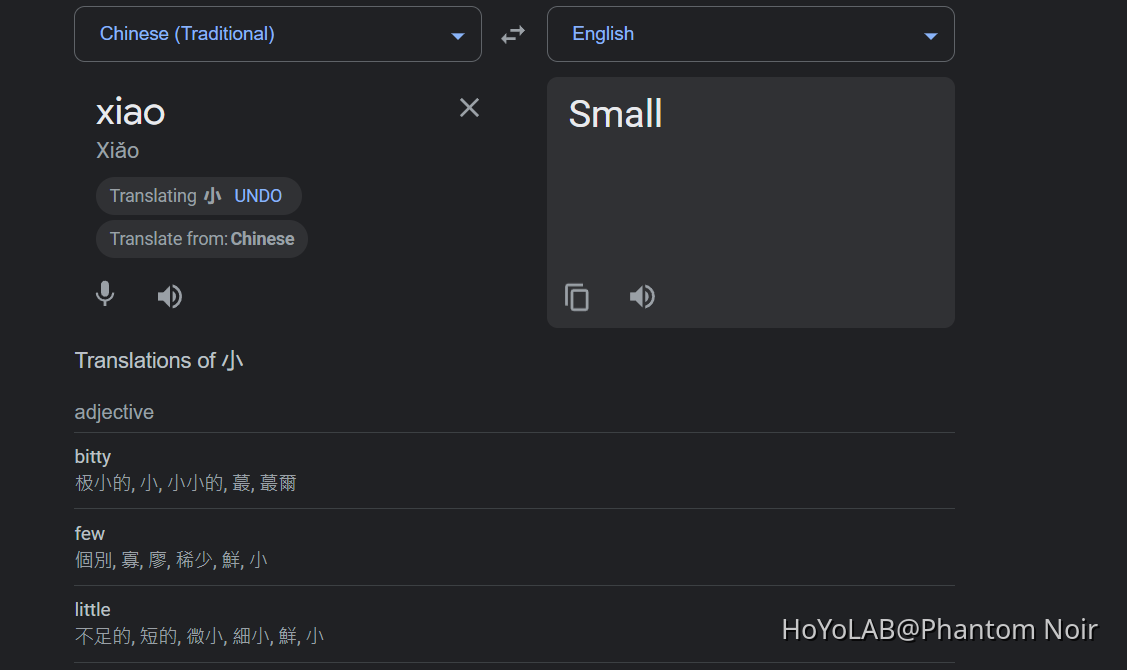The height and width of the screenshot is (670, 1127).
Task: Click UNDO to revert the translation
Action: pyautogui.click(x=258, y=196)
